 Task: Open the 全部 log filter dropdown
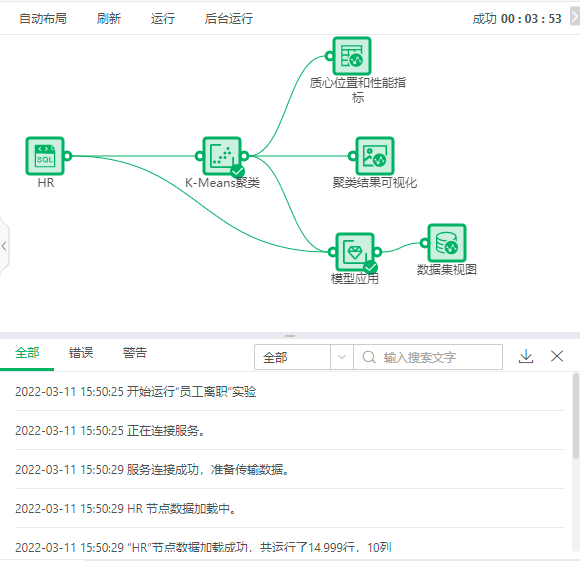click(303, 357)
